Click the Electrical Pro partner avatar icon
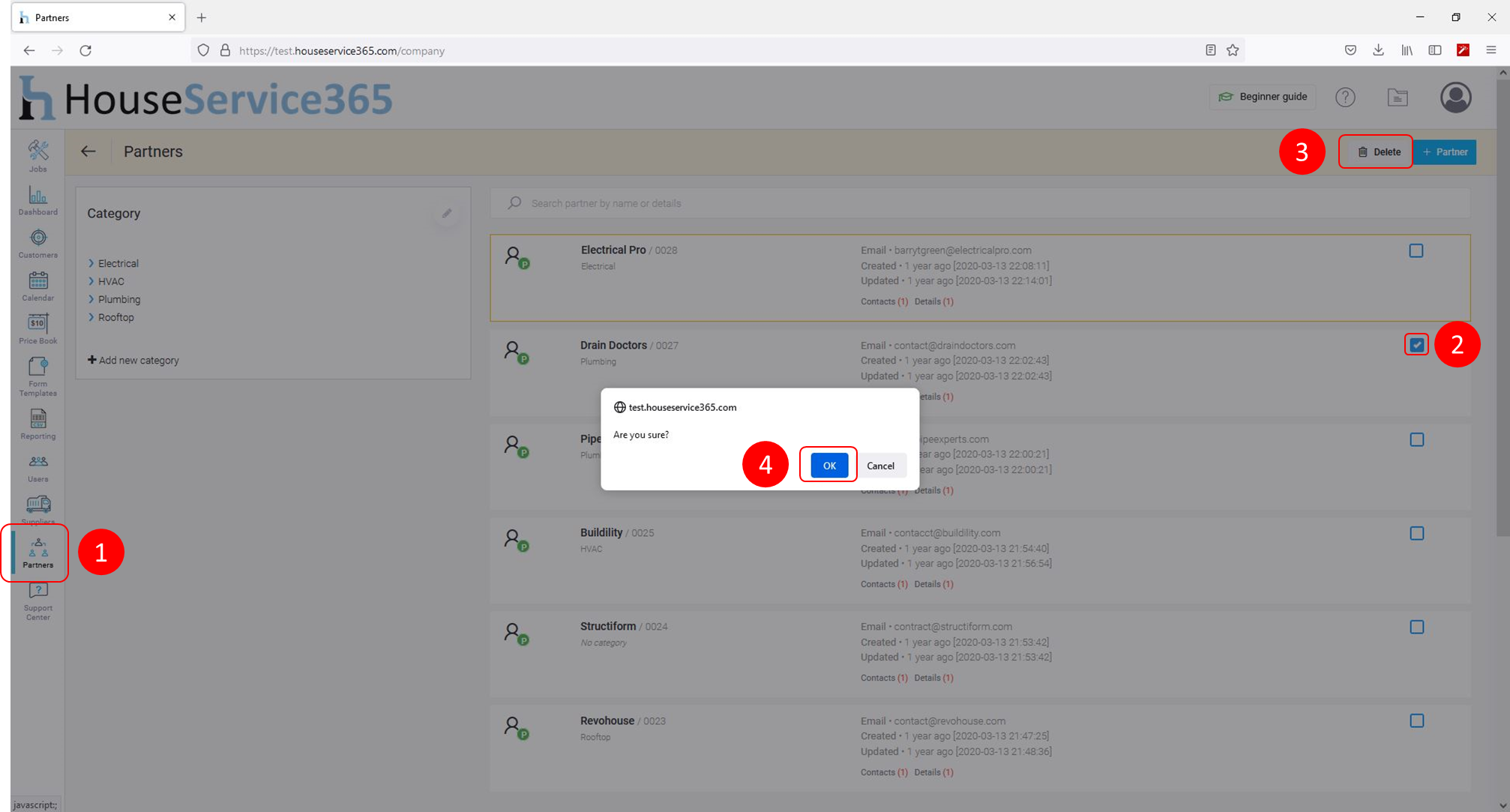 point(517,258)
